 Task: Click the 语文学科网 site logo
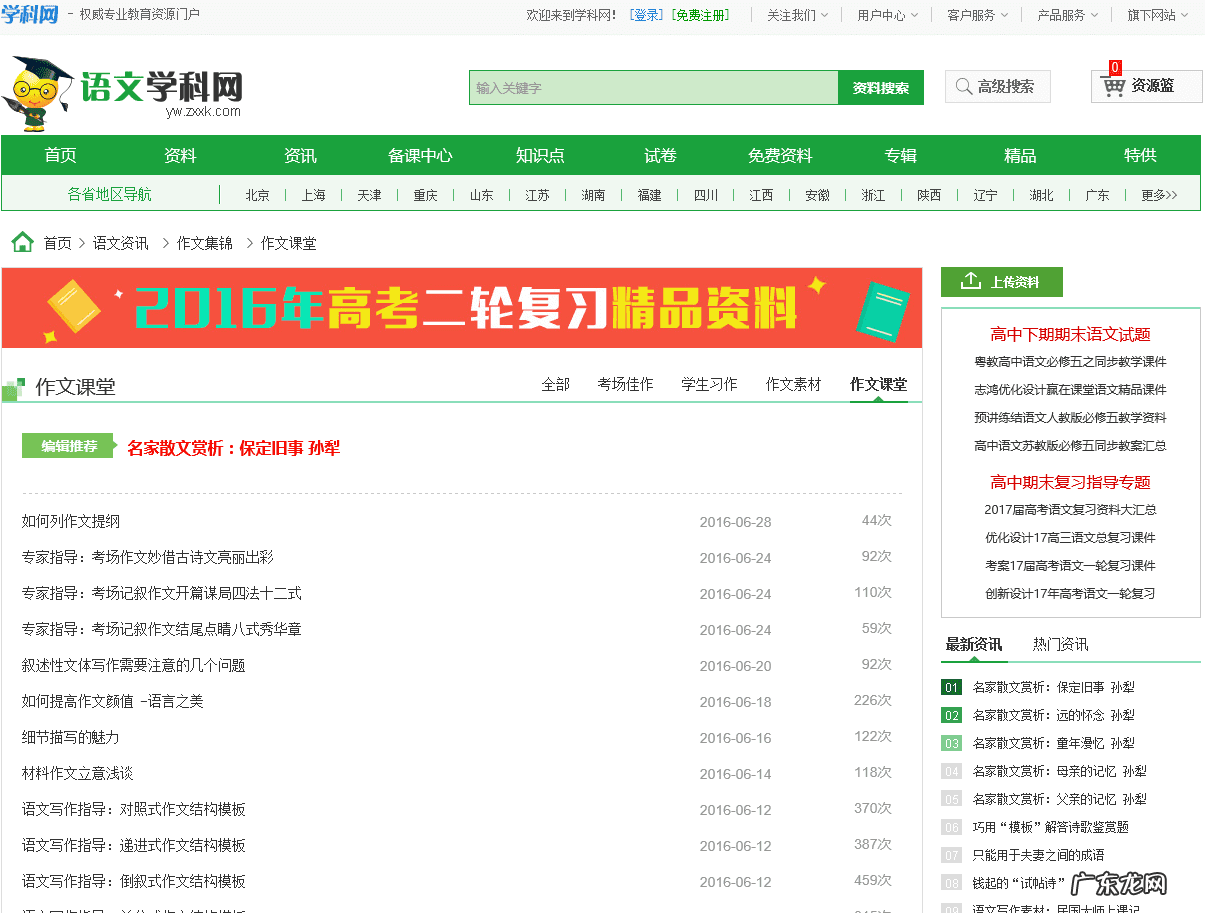(x=160, y=86)
